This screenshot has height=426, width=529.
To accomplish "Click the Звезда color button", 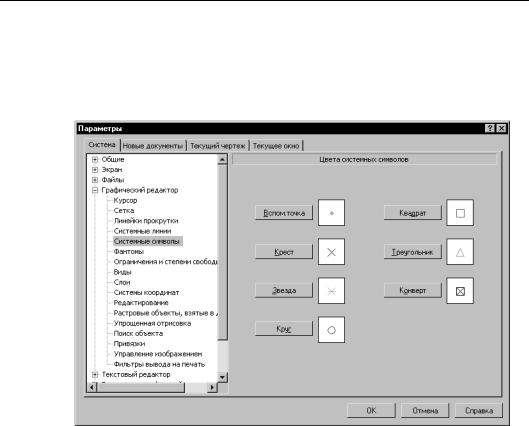I will [x=284, y=290].
